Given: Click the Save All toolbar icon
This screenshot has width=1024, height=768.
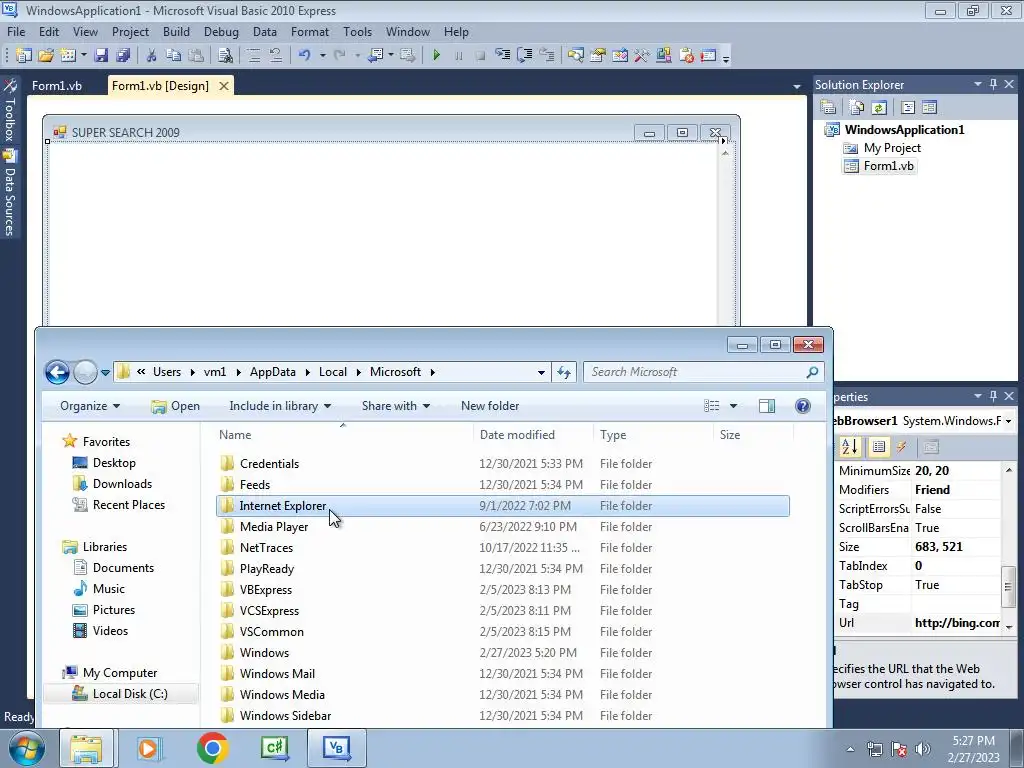Looking at the screenshot, I should click(x=123, y=56).
